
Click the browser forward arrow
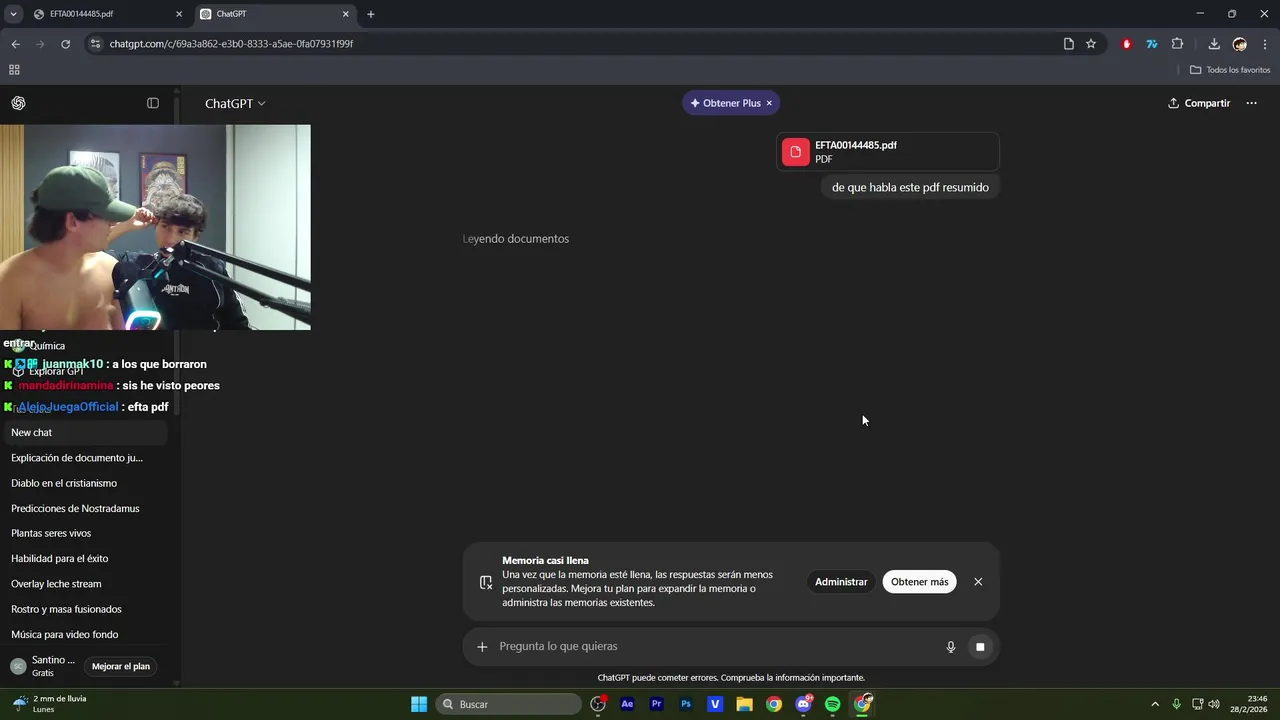[40, 44]
